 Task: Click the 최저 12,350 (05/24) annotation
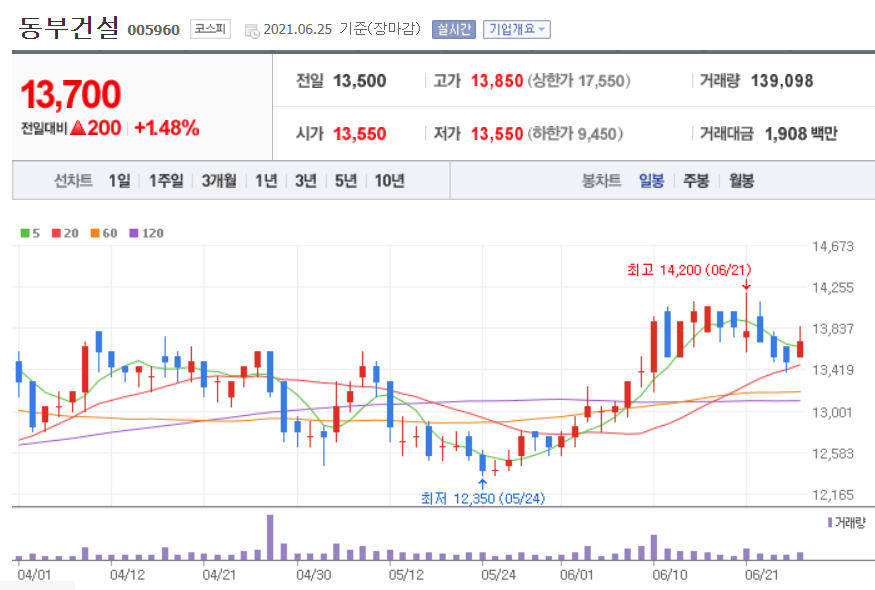[483, 498]
